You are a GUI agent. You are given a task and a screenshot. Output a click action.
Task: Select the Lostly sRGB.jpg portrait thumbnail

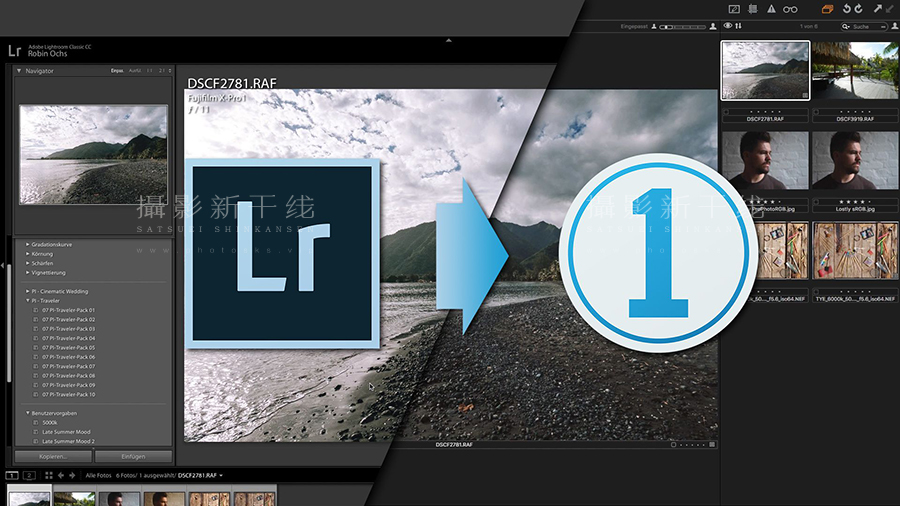pyautogui.click(x=855, y=160)
